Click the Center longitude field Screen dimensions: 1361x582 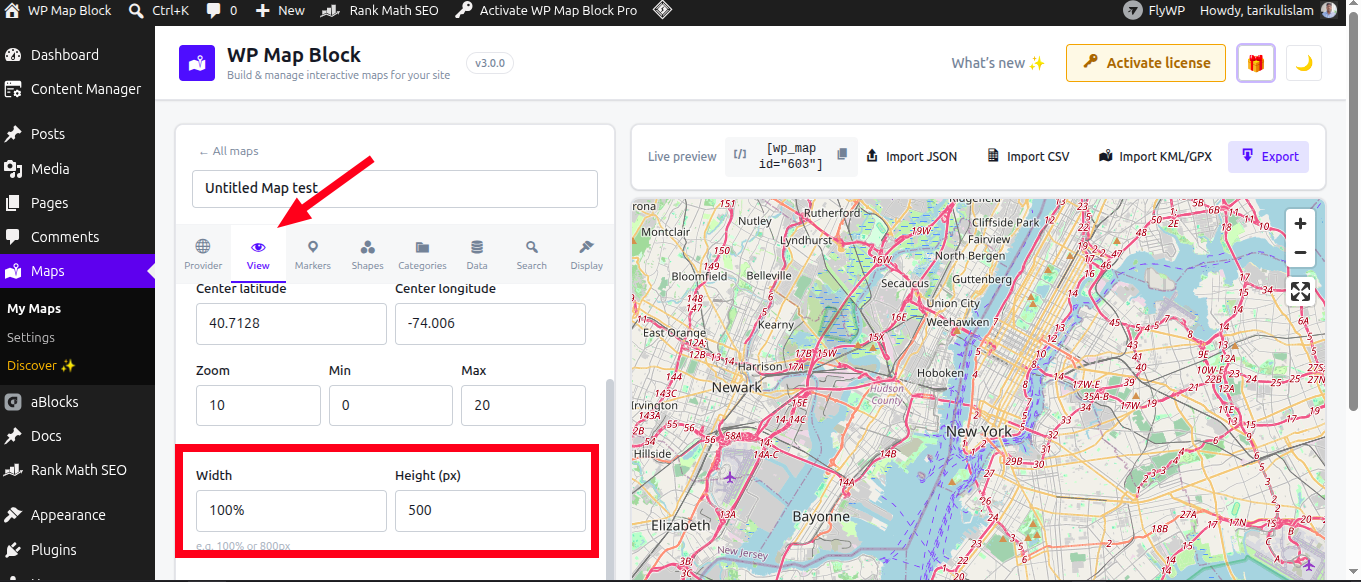click(x=490, y=324)
